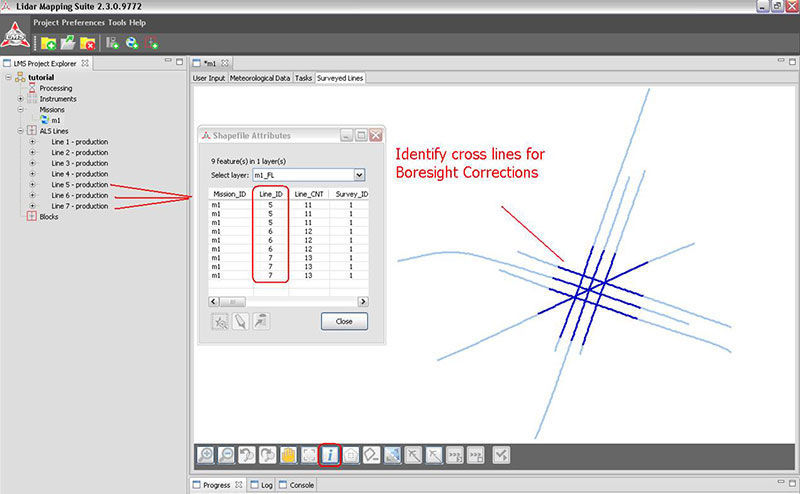Collapse the ALS Lines tree node
The height and width of the screenshot is (494, 800).
click(20, 131)
